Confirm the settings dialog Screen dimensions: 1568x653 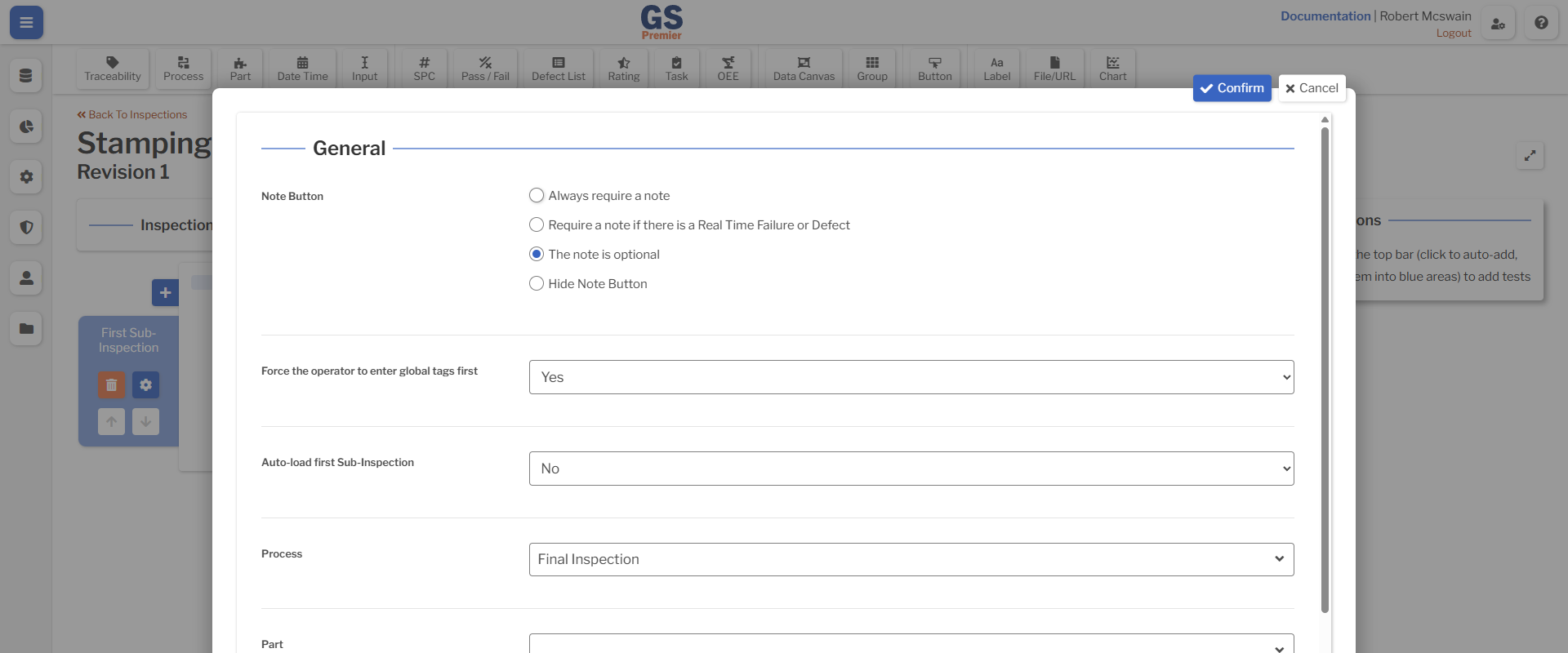[x=1232, y=88]
